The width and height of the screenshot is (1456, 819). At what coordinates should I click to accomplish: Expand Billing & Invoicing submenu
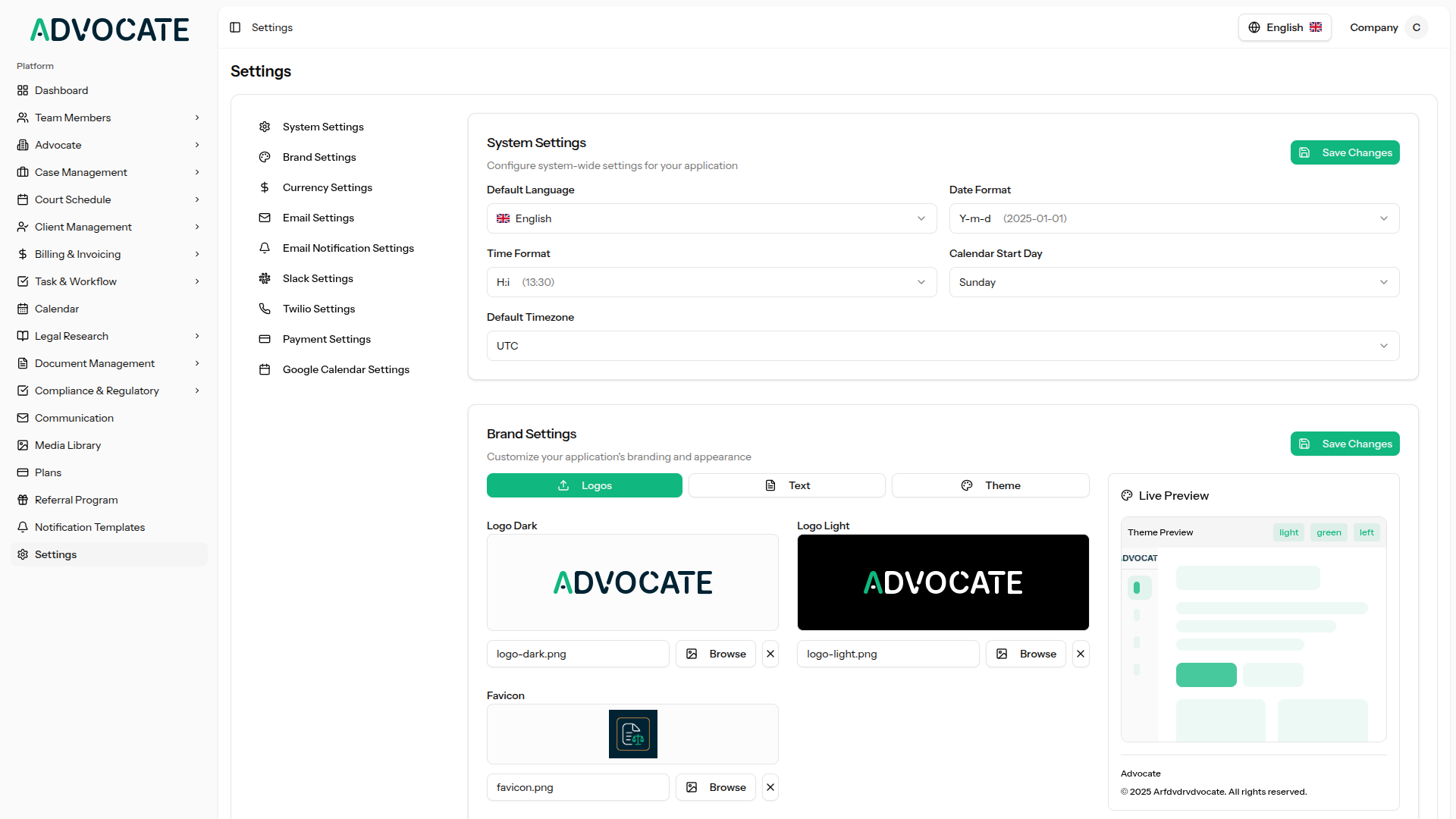[109, 254]
